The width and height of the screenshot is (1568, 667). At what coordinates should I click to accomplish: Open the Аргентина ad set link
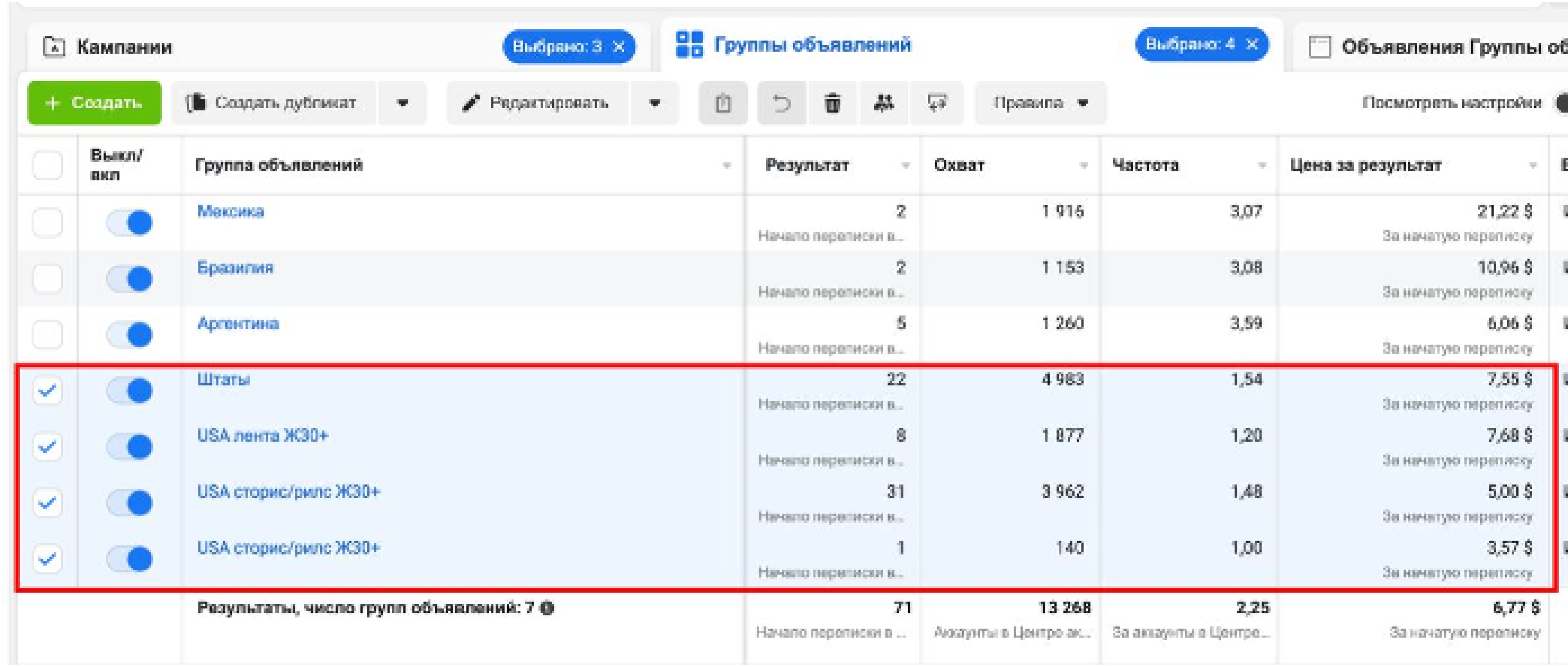pos(238,323)
